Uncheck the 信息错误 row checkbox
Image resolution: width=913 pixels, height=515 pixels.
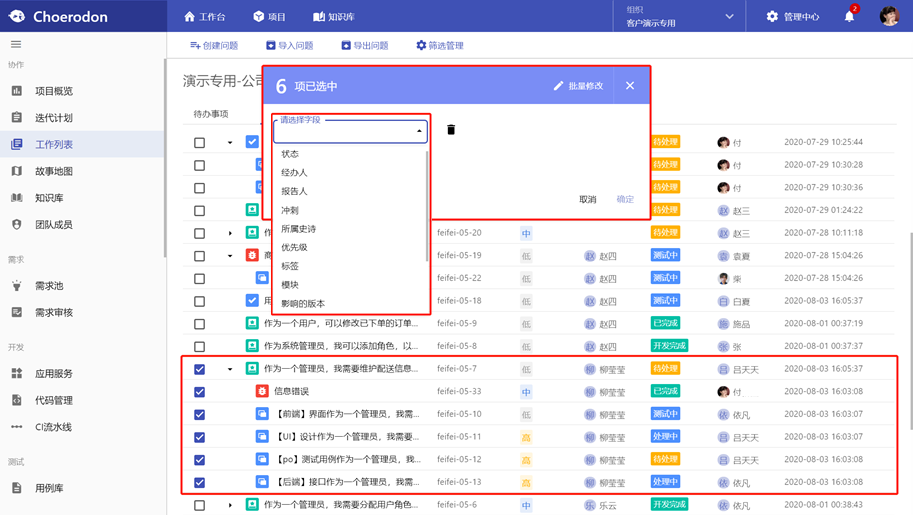[200, 392]
